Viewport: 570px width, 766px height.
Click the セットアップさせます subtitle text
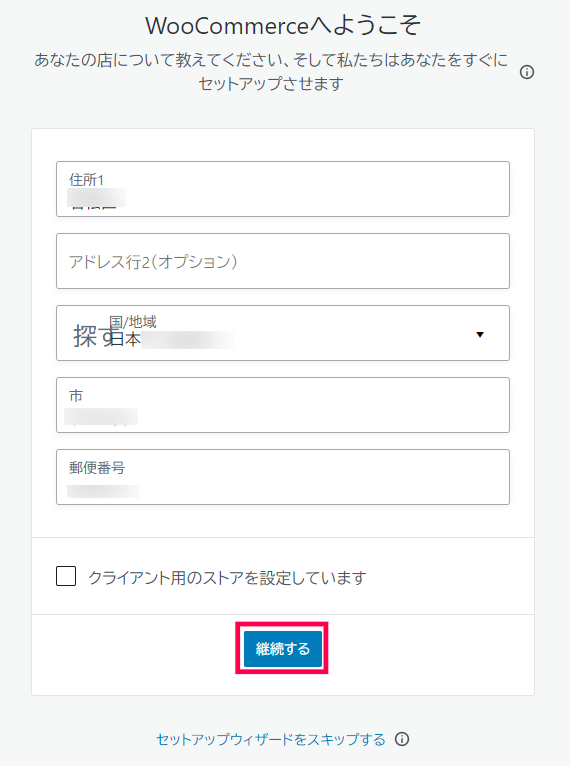[x=271, y=84]
